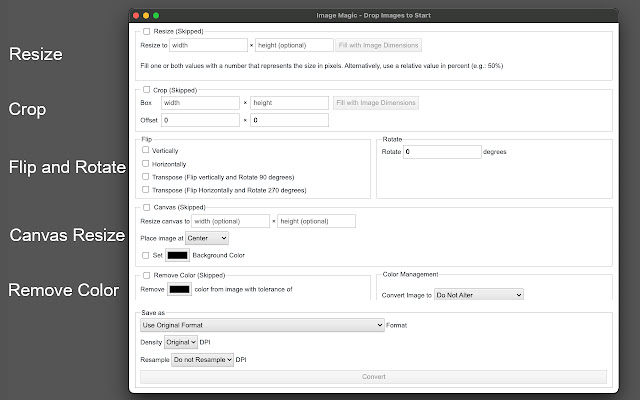Check the Set Background Color box
Image resolution: width=640 pixels, height=400 pixels.
pyautogui.click(x=147, y=256)
